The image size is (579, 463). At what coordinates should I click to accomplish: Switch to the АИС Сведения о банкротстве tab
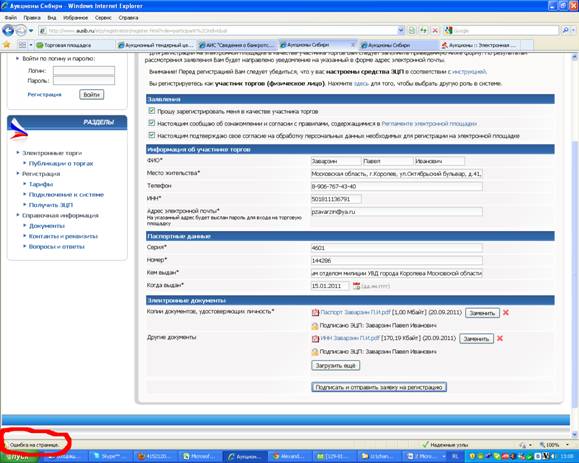[x=237, y=45]
